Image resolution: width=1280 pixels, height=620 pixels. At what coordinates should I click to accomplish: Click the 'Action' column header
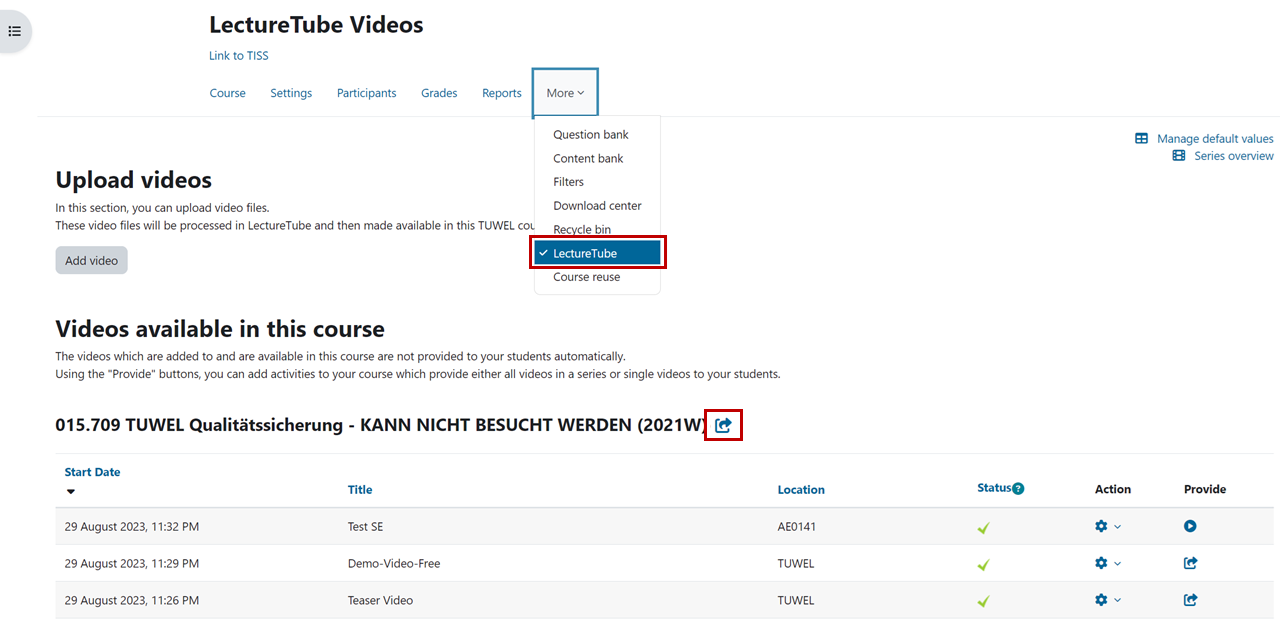[1113, 489]
